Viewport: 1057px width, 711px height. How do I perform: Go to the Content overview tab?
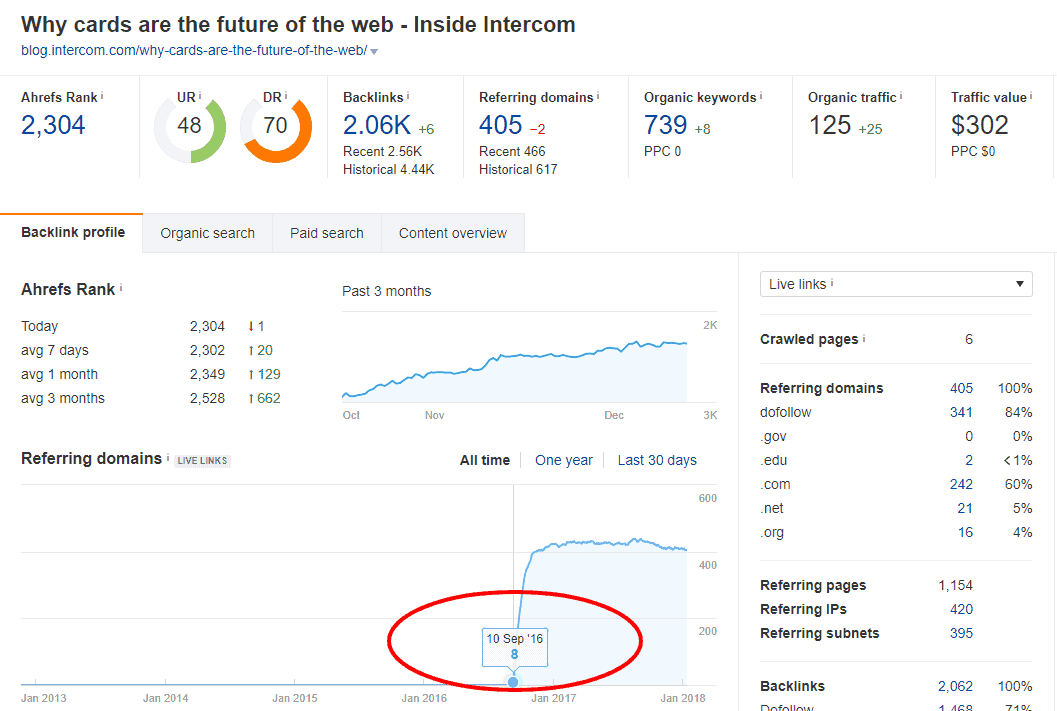click(x=453, y=233)
